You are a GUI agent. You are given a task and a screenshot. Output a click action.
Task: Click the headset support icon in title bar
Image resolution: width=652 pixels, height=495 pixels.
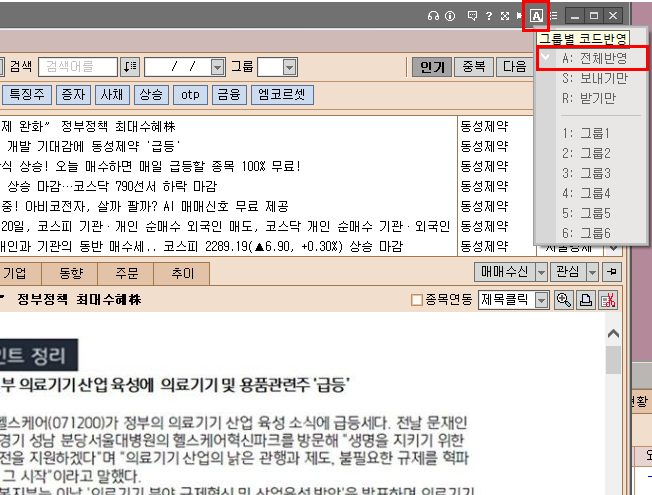[433, 16]
